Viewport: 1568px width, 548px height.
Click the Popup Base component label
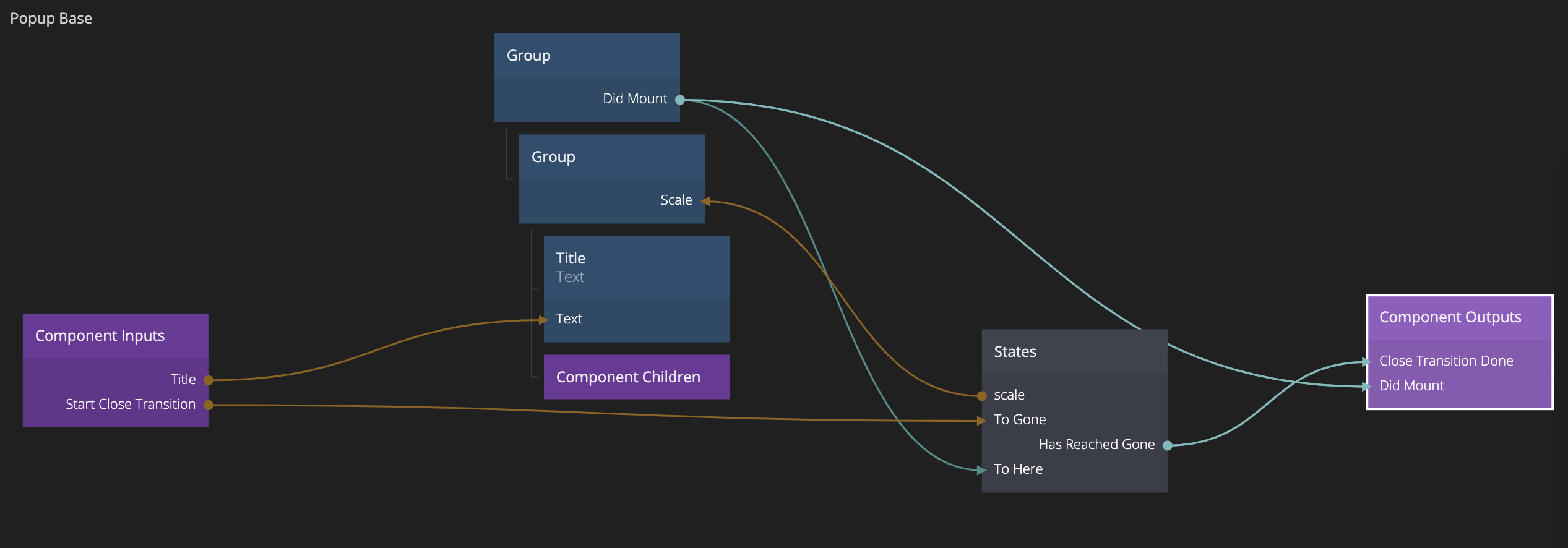pyautogui.click(x=51, y=19)
